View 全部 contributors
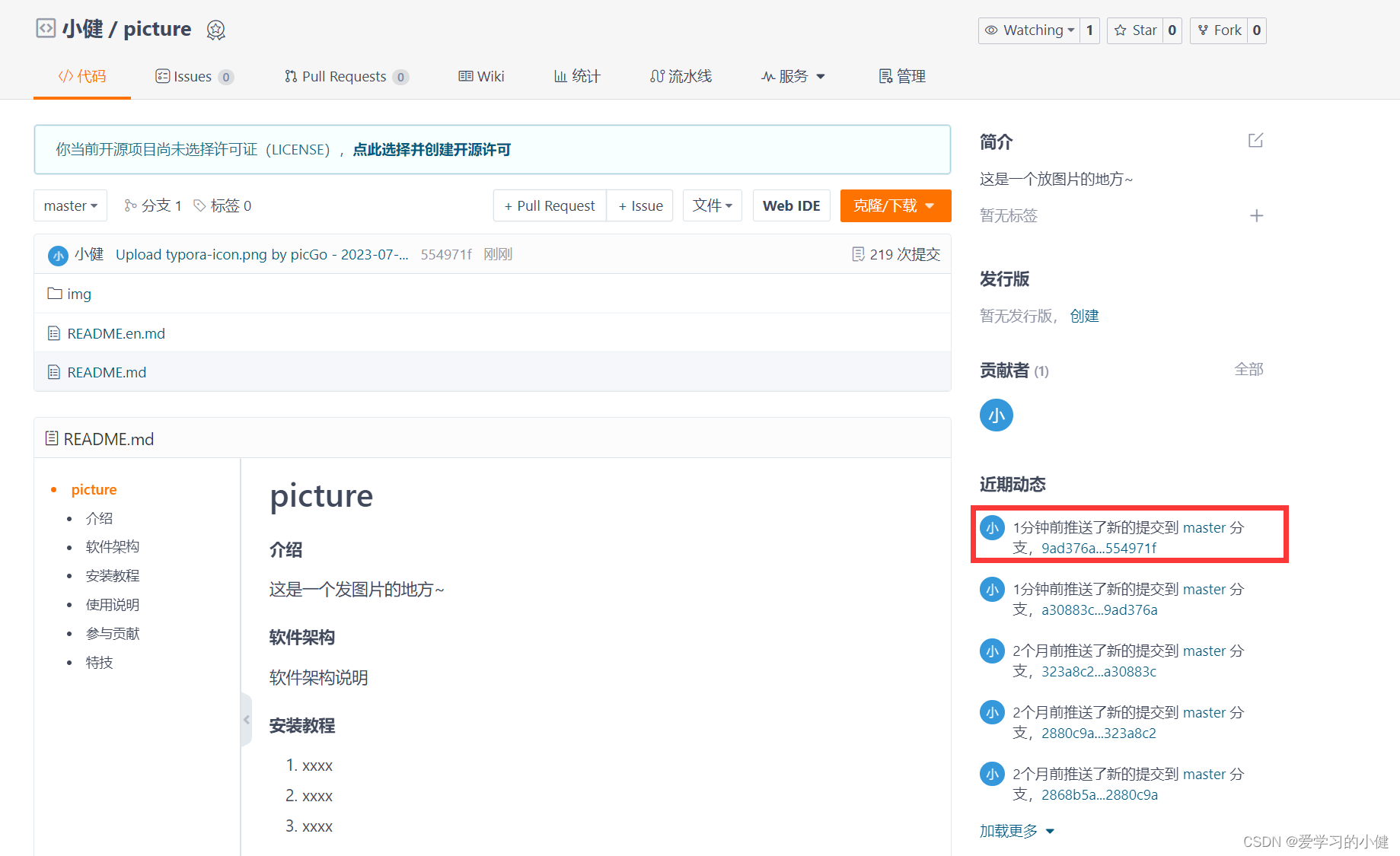The width and height of the screenshot is (1400, 856). [x=1249, y=370]
